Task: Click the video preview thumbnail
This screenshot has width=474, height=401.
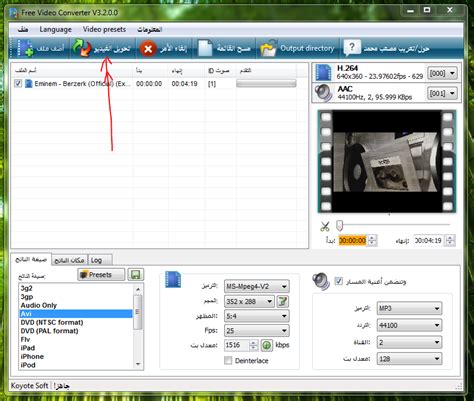Action: (x=387, y=162)
